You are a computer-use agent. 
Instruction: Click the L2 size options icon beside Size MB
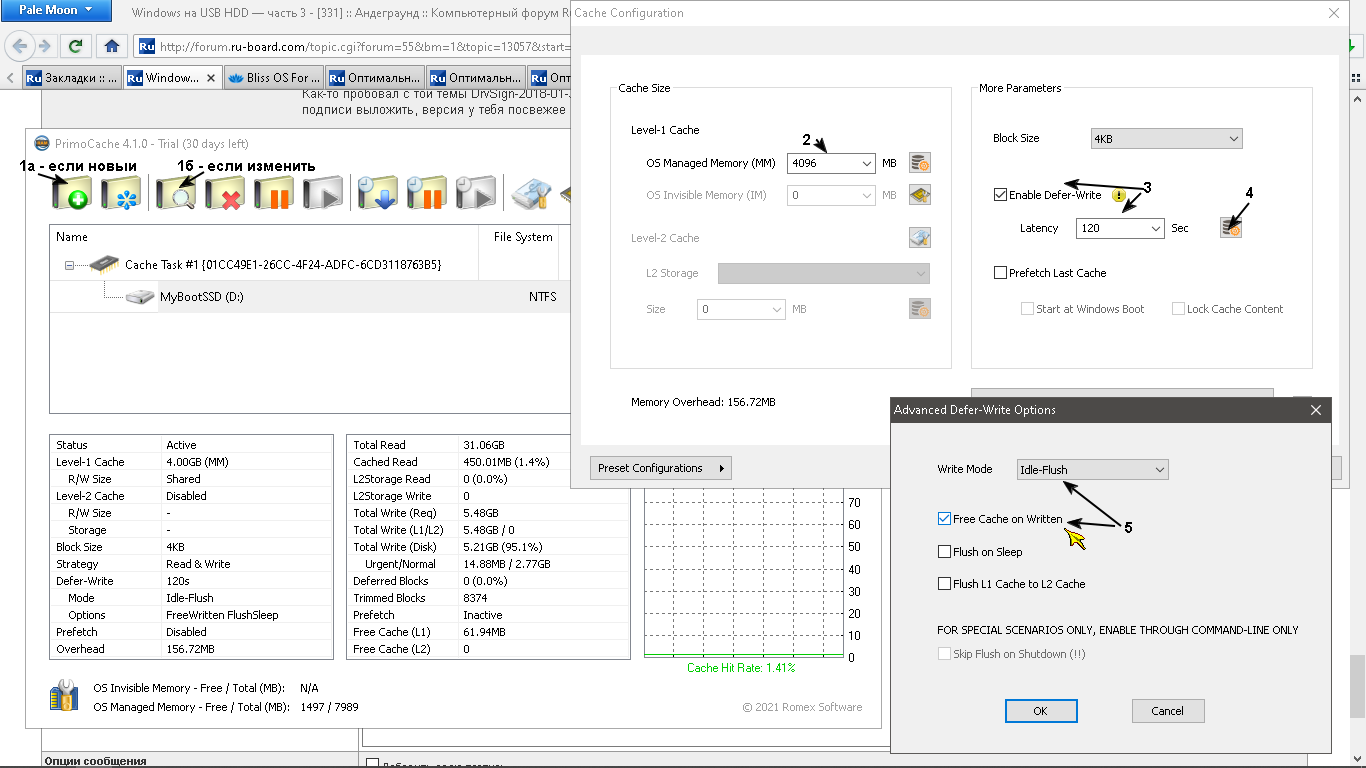[920, 310]
